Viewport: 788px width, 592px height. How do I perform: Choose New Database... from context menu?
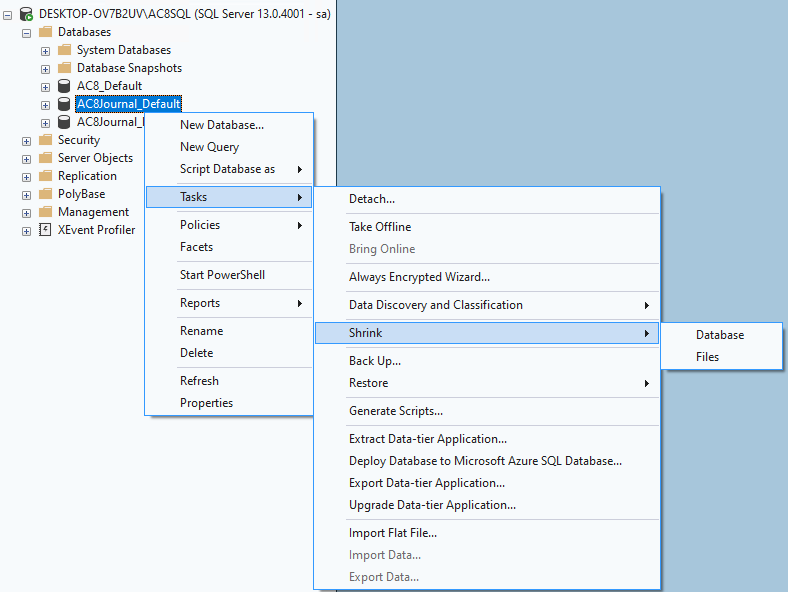point(229,125)
